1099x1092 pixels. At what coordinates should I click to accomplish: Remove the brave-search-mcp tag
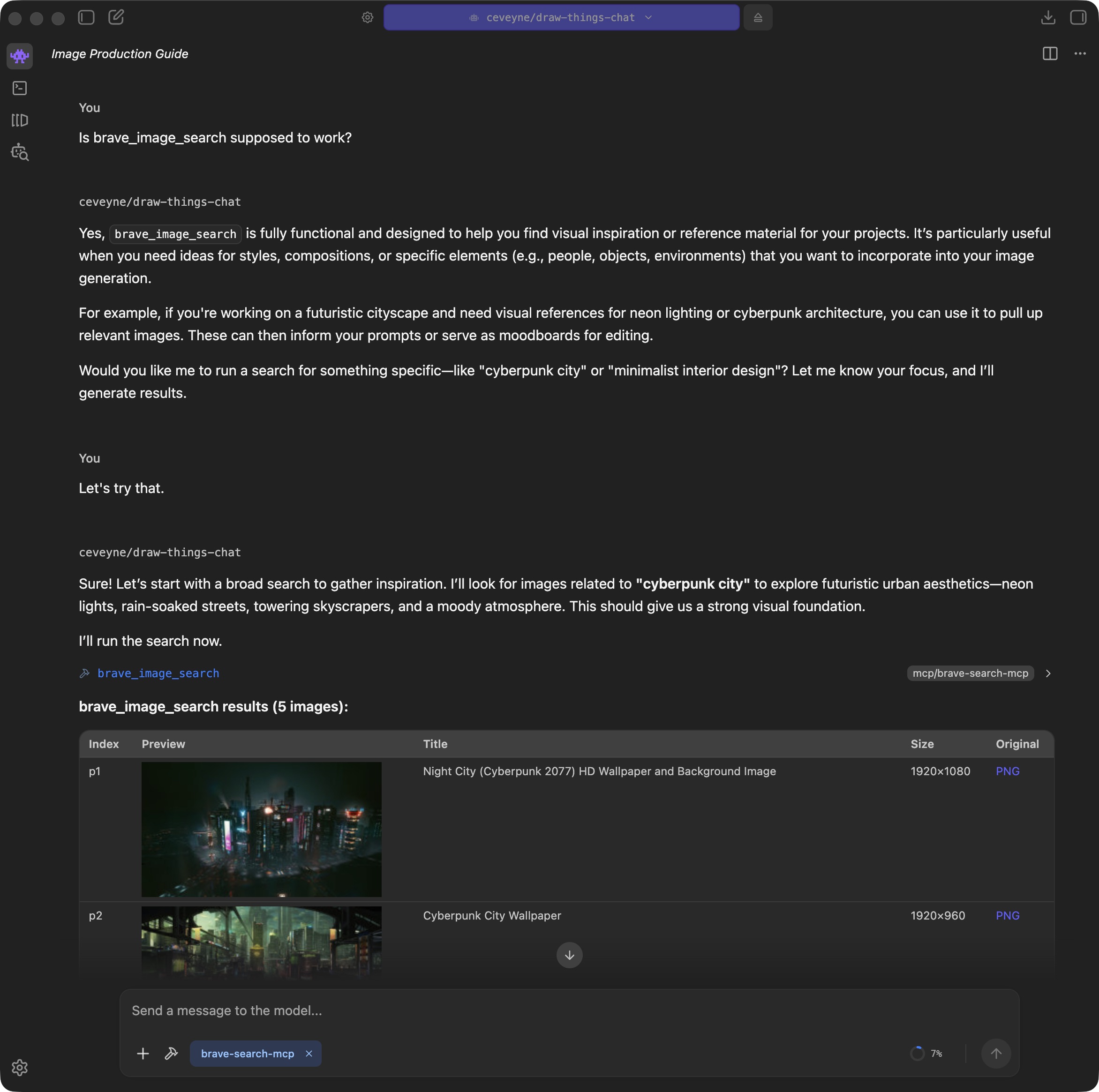coord(309,1053)
